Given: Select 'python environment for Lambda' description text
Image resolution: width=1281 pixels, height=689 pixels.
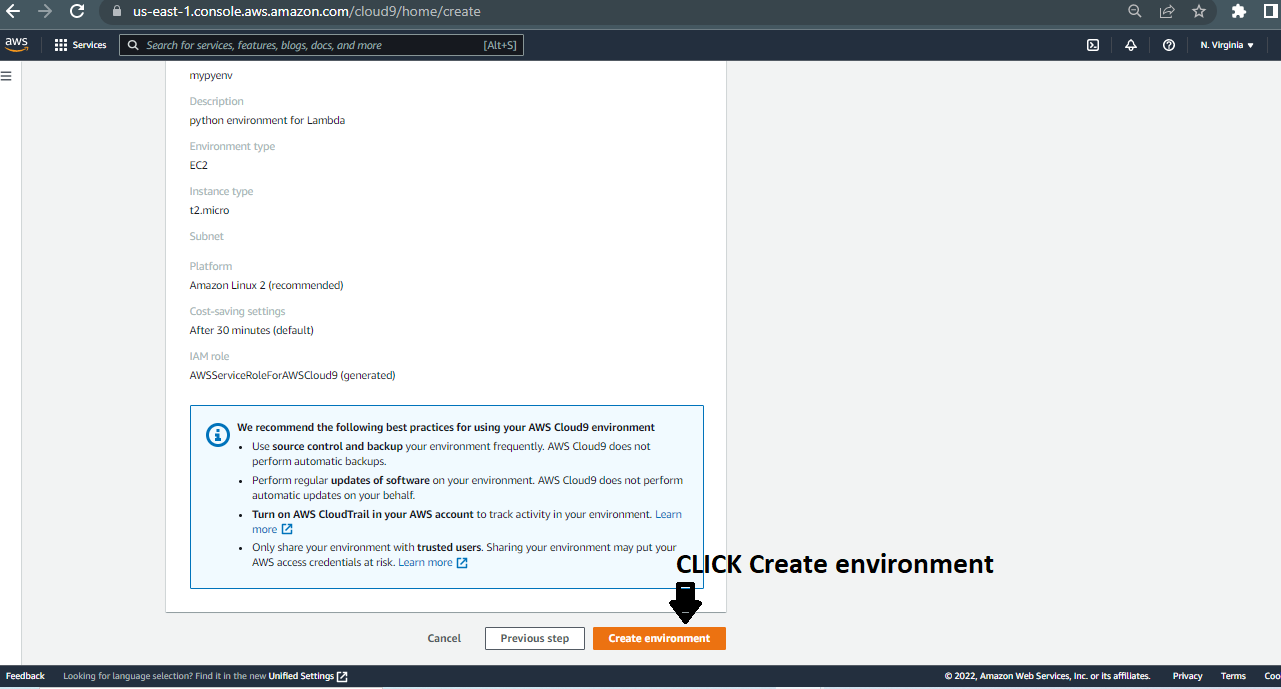Looking at the screenshot, I should (267, 120).
